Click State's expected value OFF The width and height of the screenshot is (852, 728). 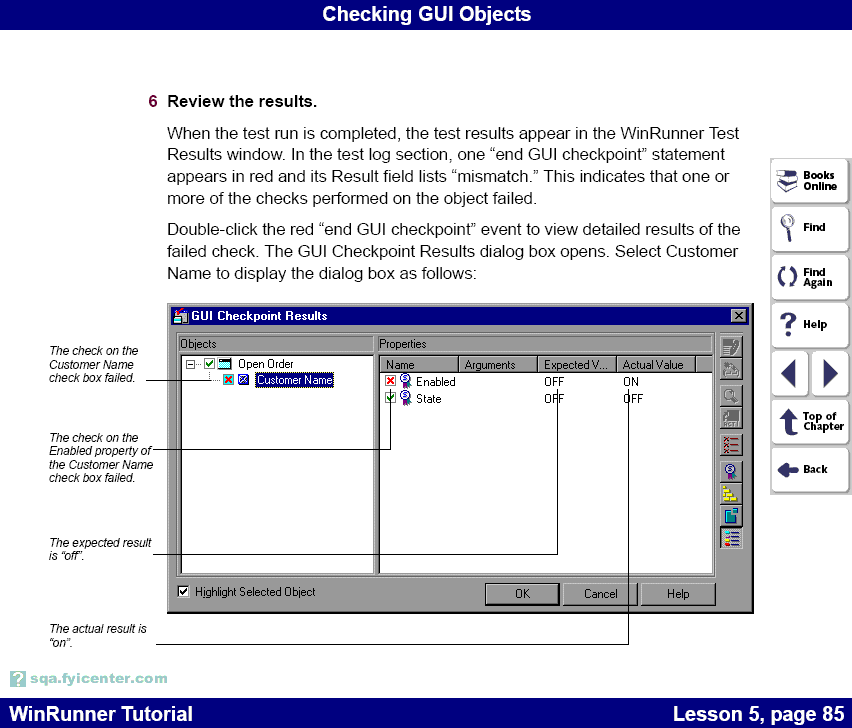(554, 398)
